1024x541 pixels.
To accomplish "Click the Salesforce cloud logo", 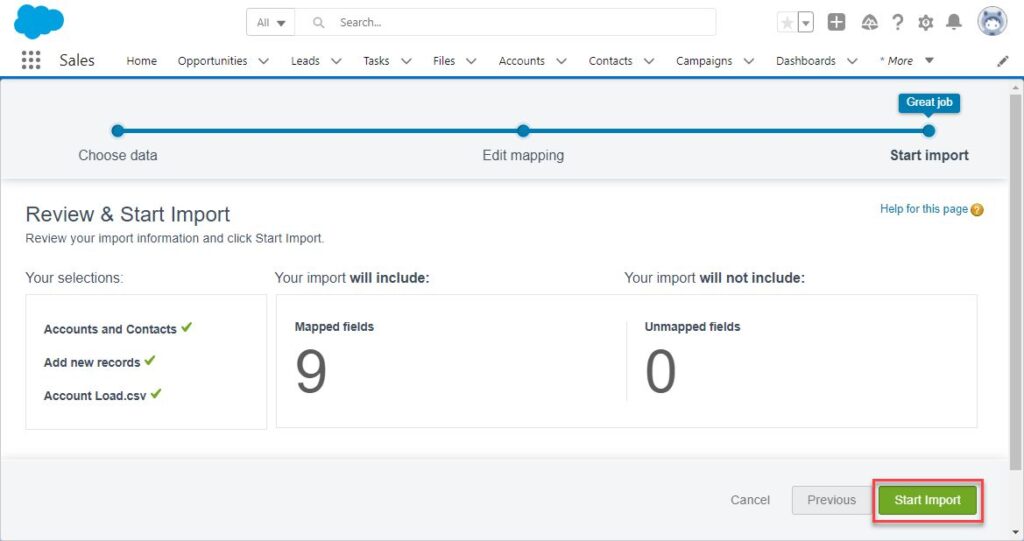I will 39,22.
